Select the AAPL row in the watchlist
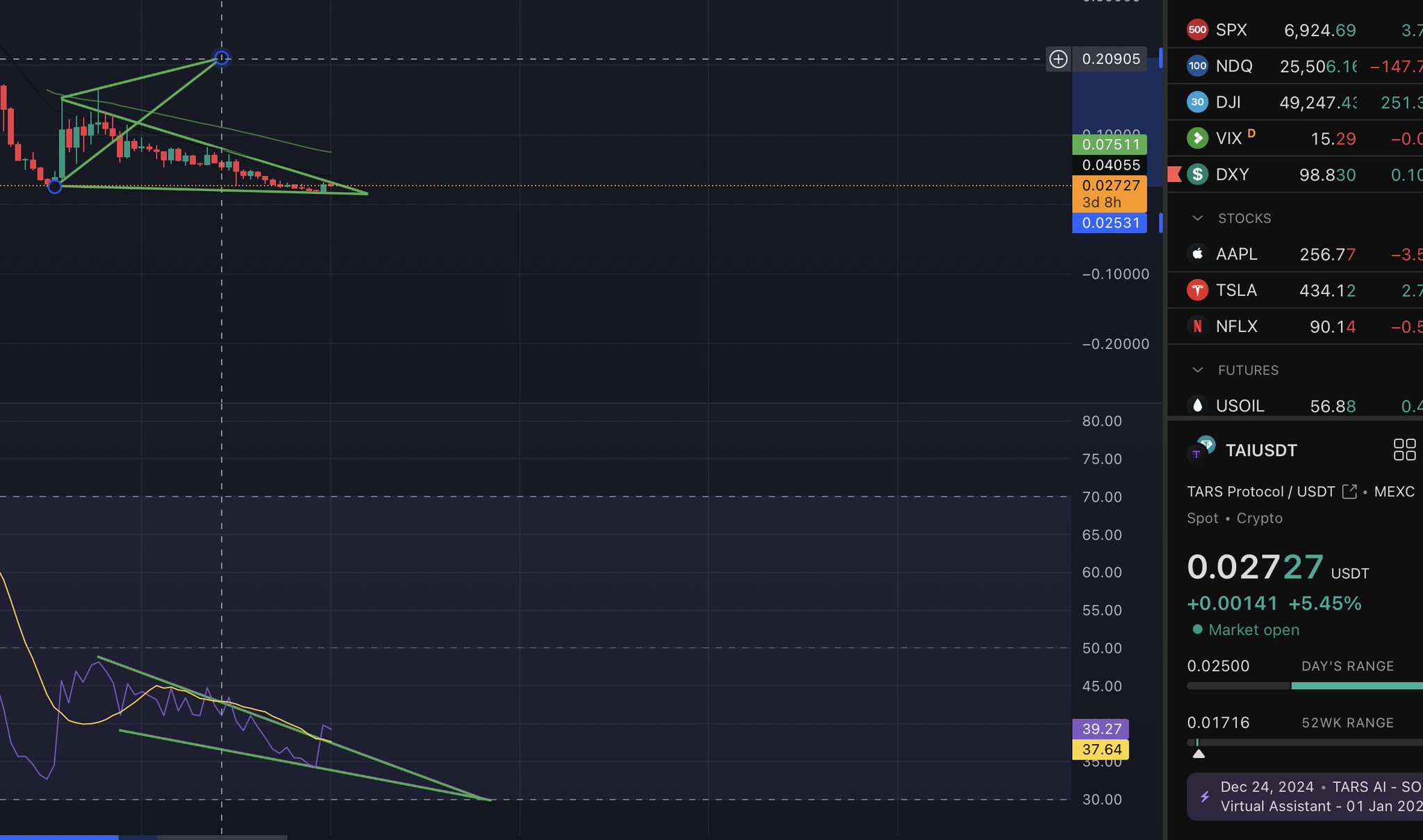Image resolution: width=1423 pixels, height=840 pixels. point(1236,254)
